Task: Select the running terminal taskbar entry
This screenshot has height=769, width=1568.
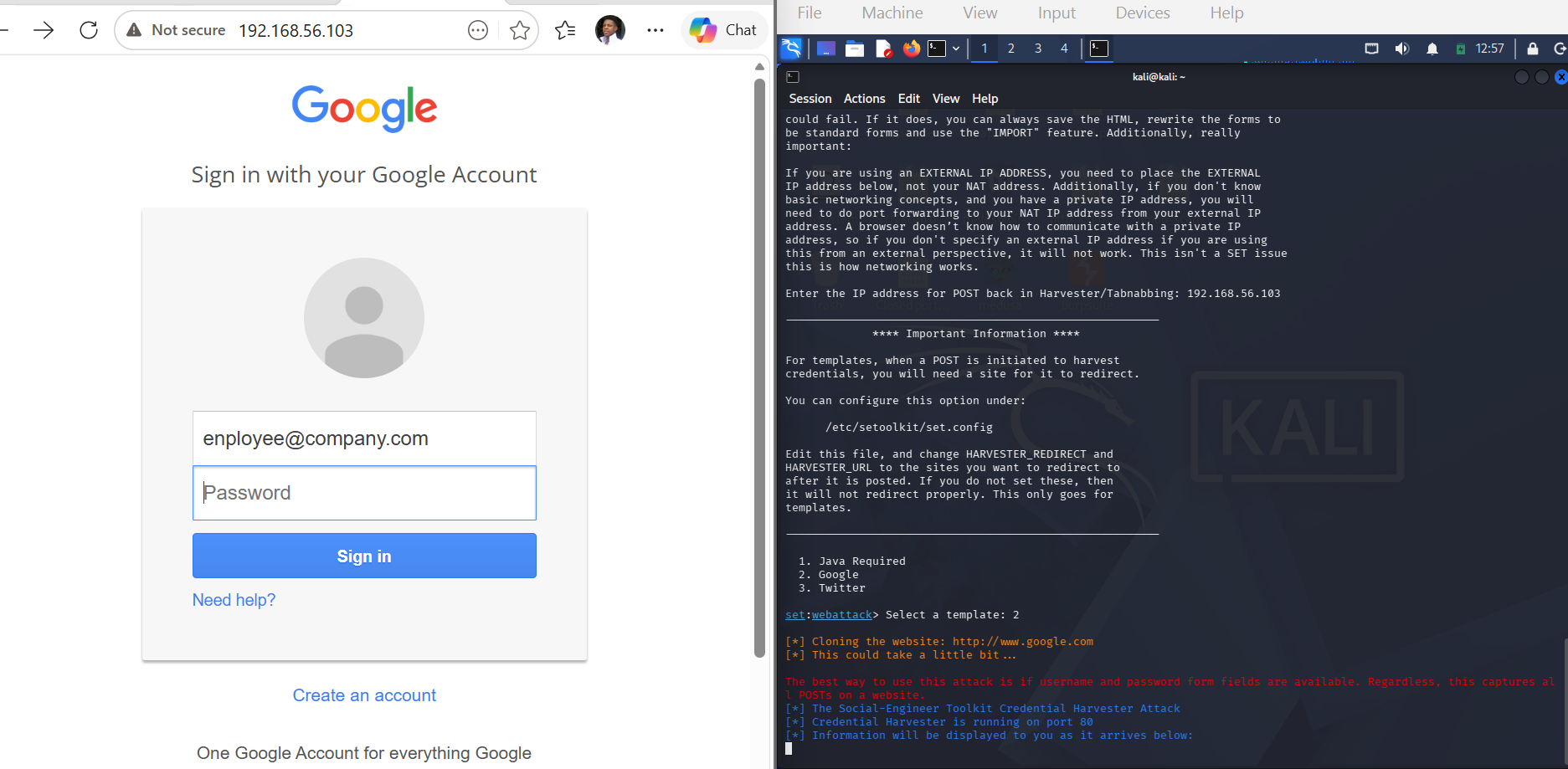Action: click(1099, 49)
